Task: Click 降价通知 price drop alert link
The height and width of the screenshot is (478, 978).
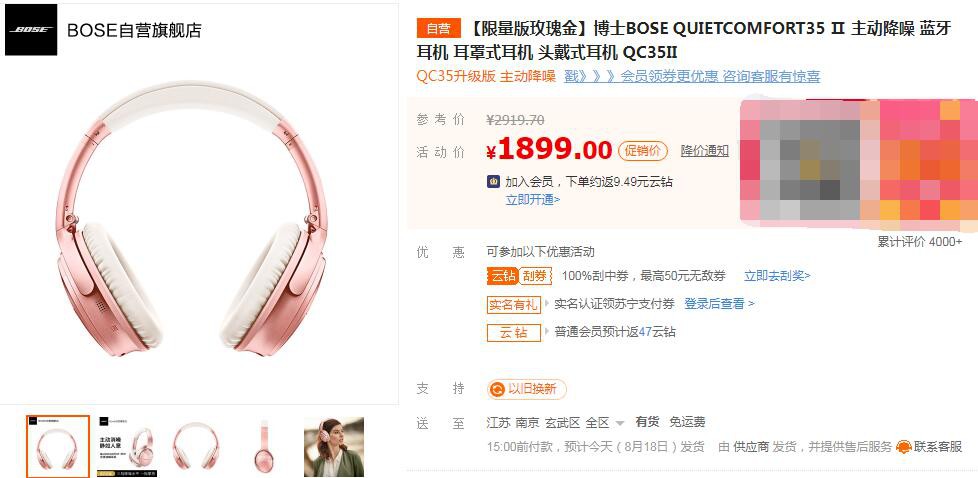Action: point(704,150)
